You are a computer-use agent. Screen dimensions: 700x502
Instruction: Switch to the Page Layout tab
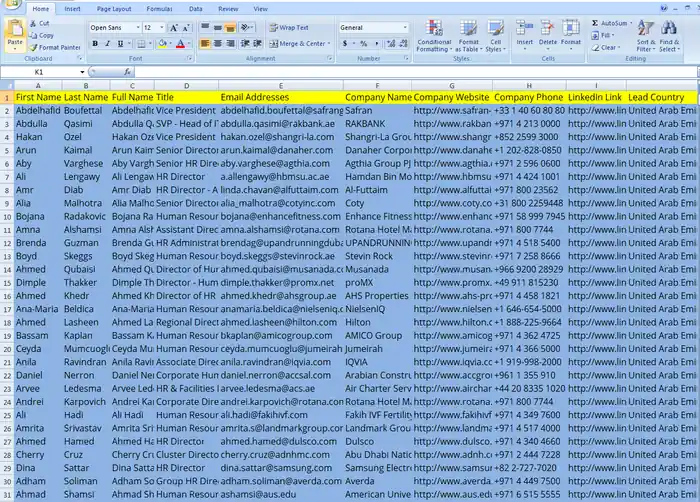[114, 9]
